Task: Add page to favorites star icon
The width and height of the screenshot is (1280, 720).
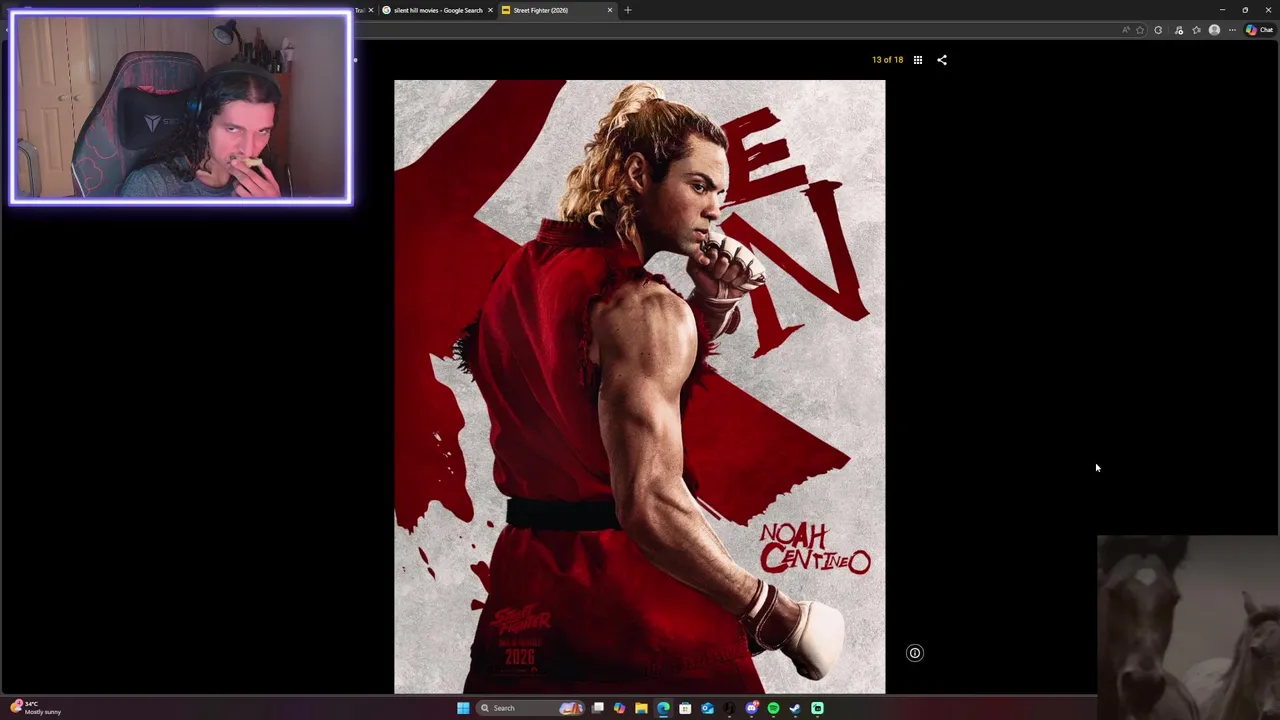Action: coord(1140,30)
